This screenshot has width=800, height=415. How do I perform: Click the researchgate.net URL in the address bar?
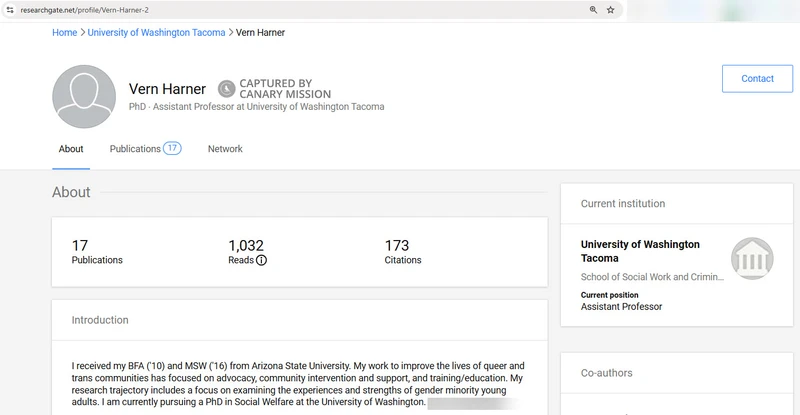[x=85, y=10]
